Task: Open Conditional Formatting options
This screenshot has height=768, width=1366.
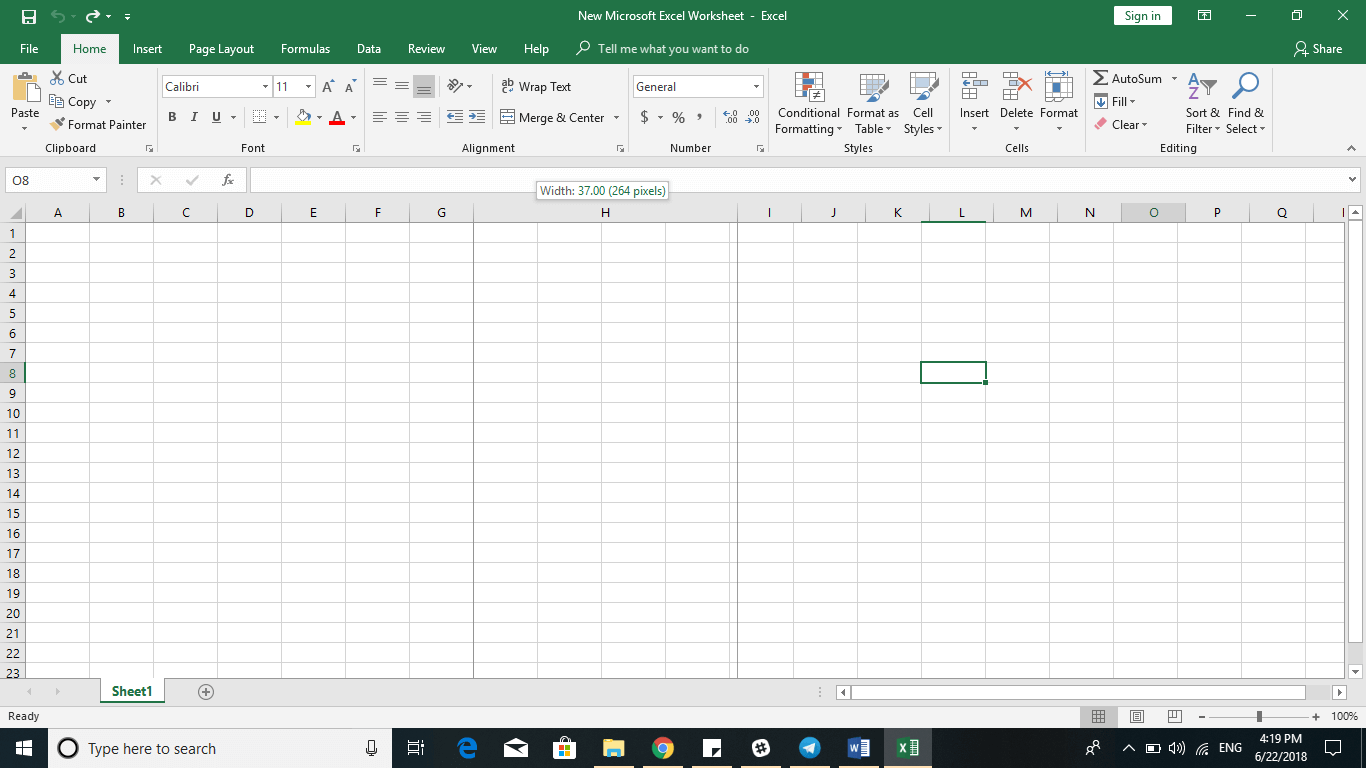Action: (x=808, y=105)
